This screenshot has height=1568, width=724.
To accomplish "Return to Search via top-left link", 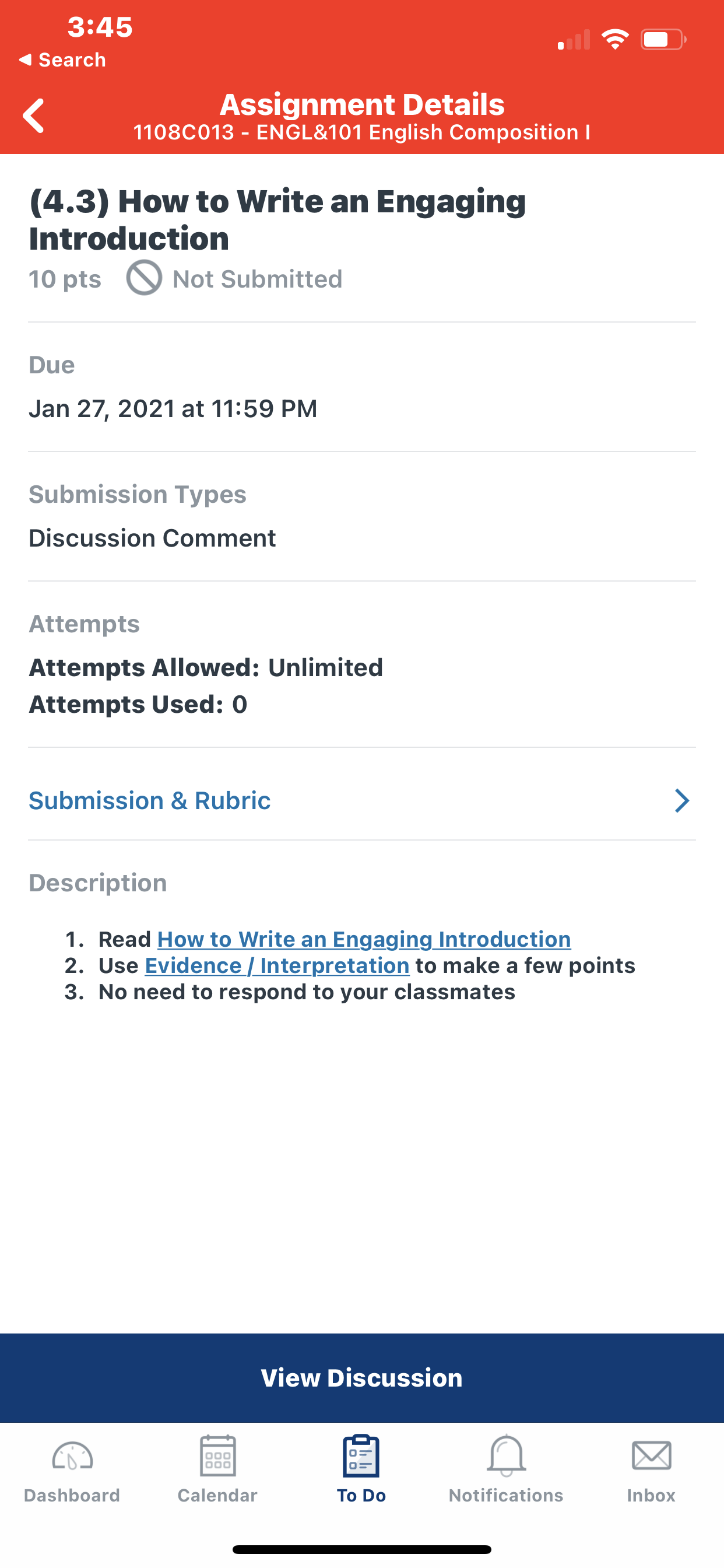I will [62, 60].
